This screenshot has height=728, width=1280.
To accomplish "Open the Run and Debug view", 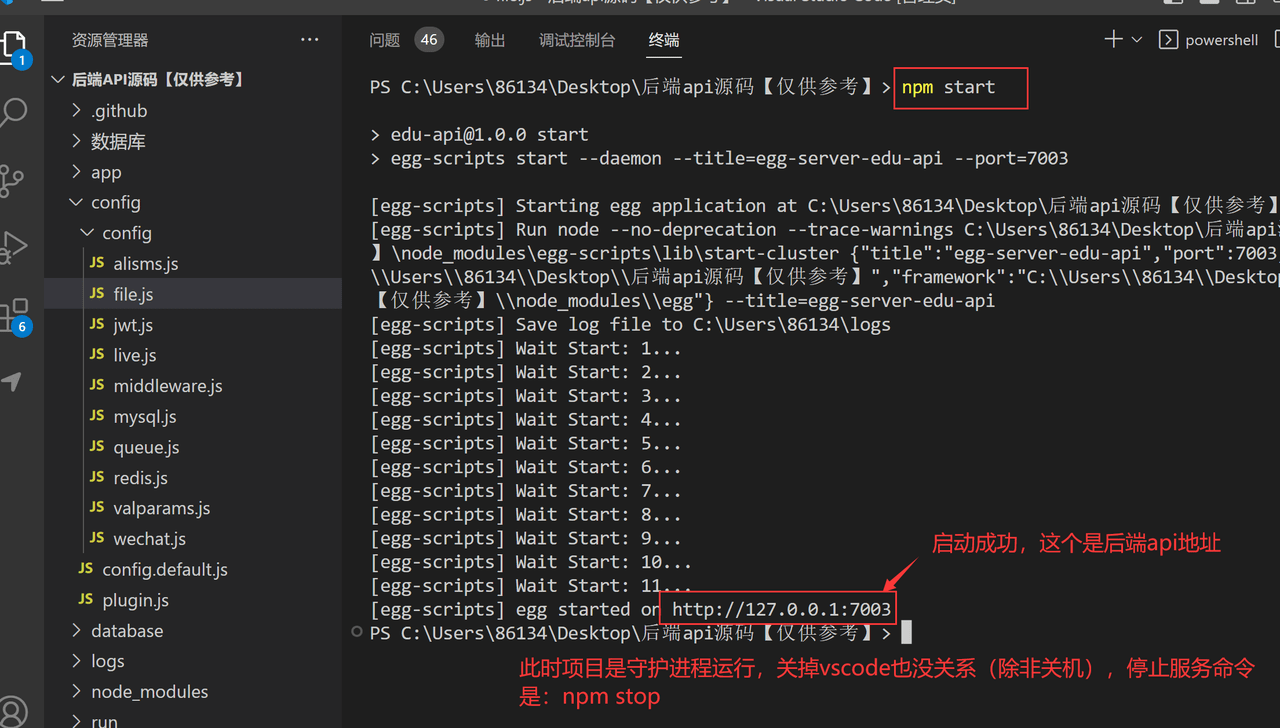I will (13, 247).
